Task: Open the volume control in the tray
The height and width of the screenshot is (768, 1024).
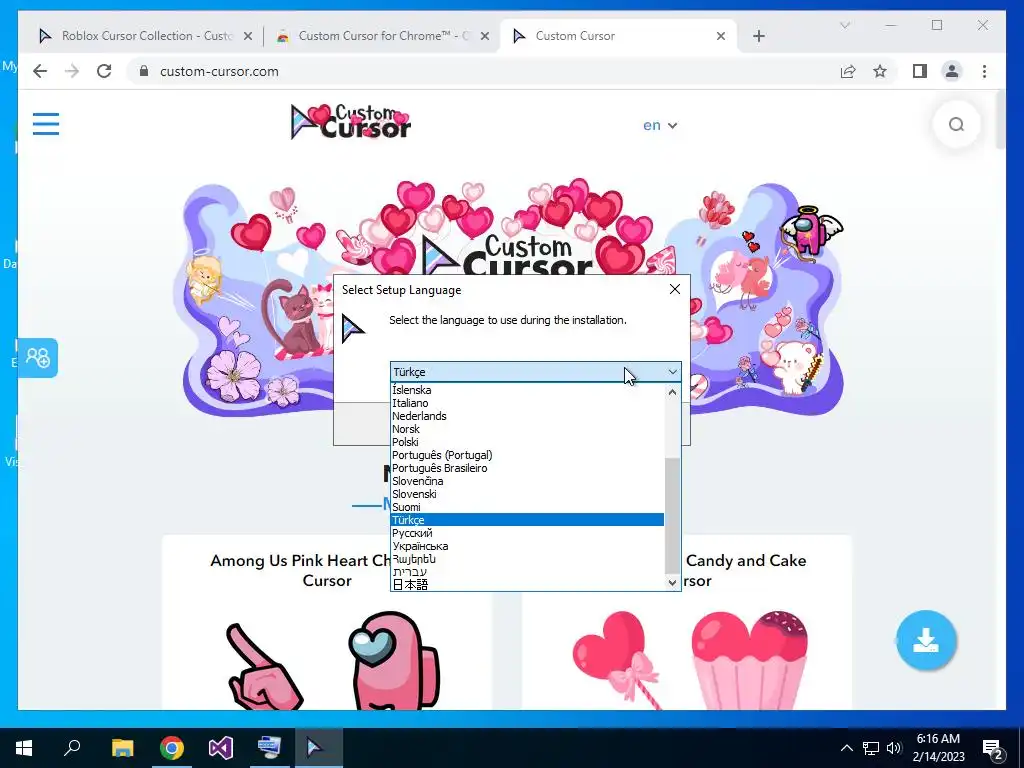Action: pos(894,748)
